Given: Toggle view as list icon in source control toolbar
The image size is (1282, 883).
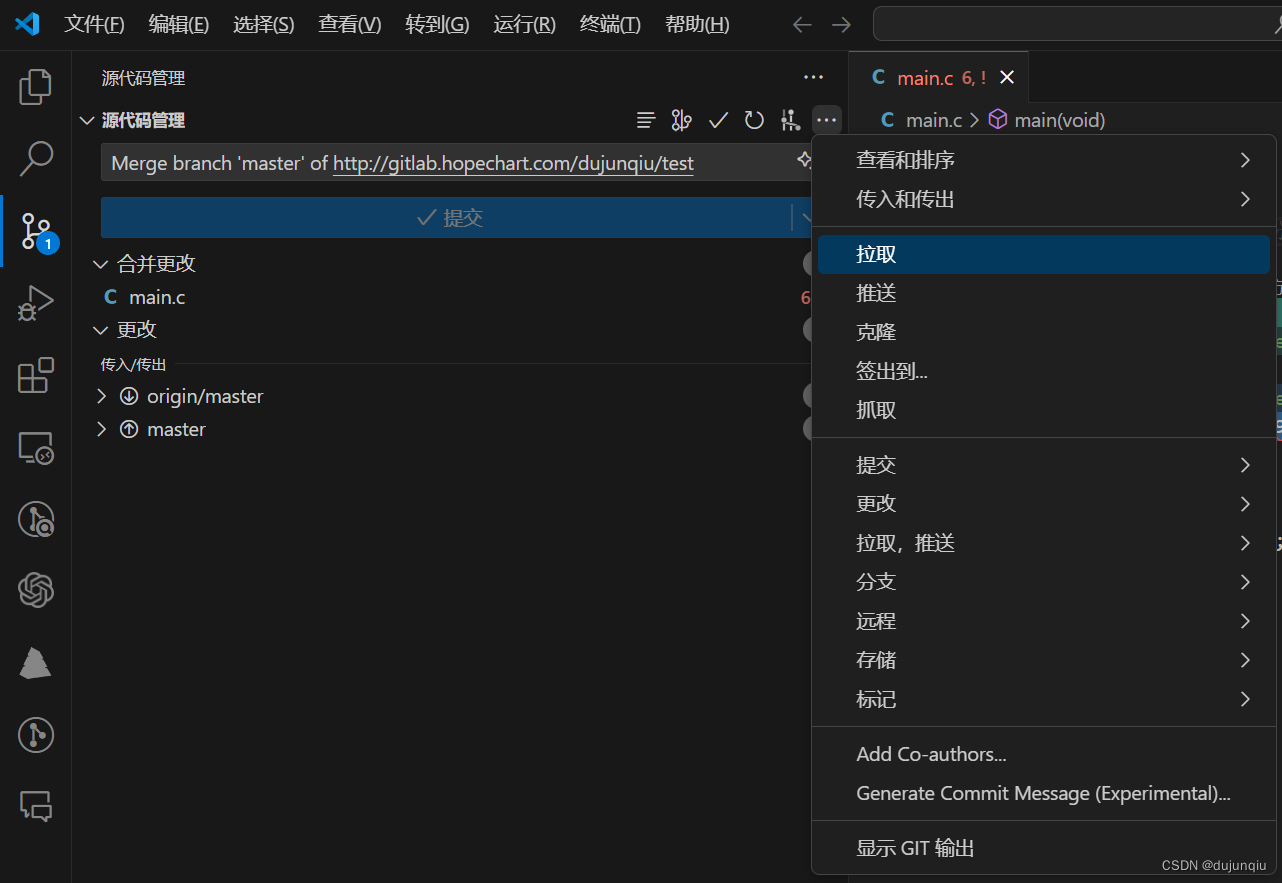Looking at the screenshot, I should point(646,121).
